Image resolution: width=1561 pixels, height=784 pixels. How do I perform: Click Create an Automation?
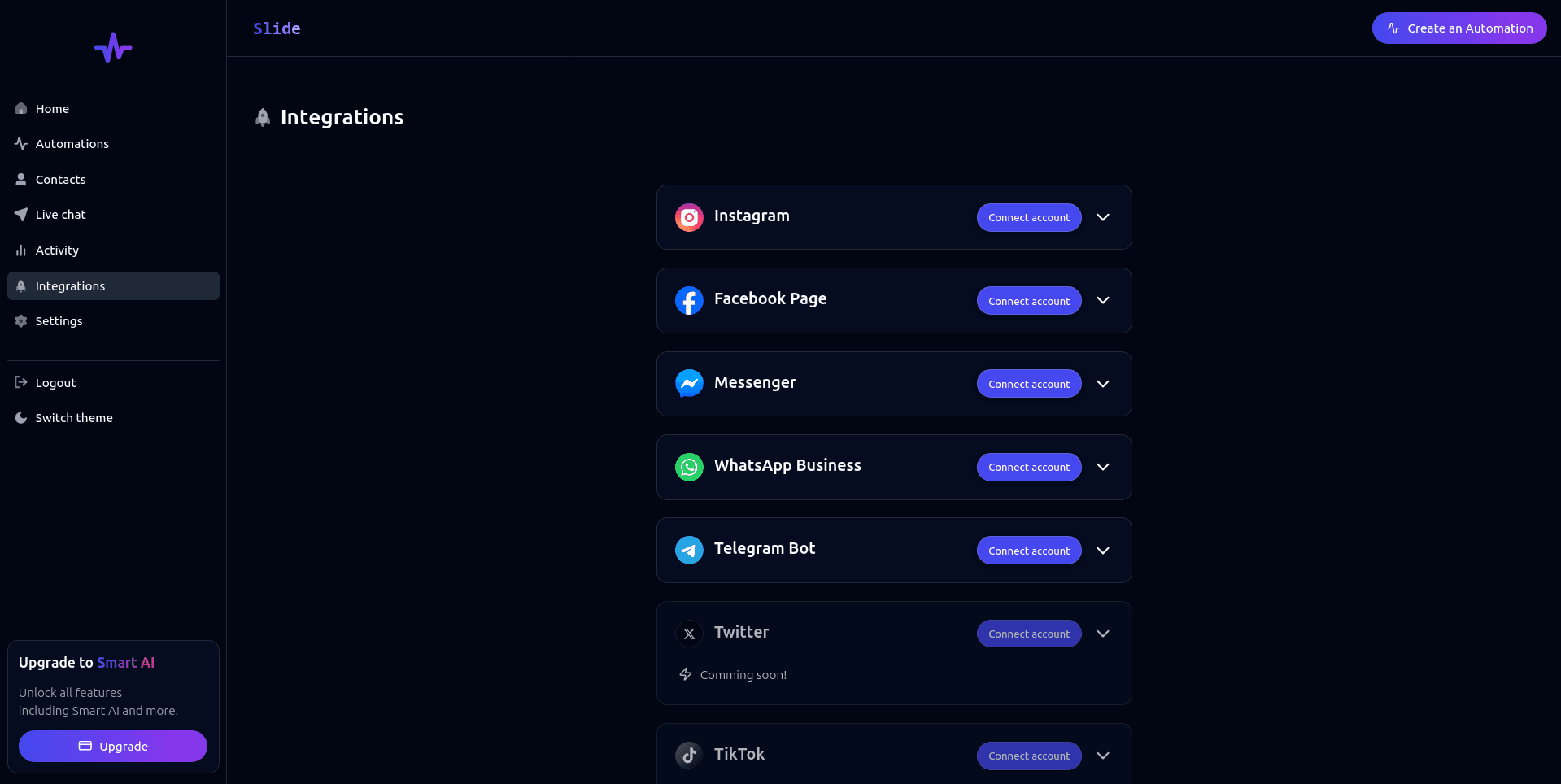click(1459, 28)
